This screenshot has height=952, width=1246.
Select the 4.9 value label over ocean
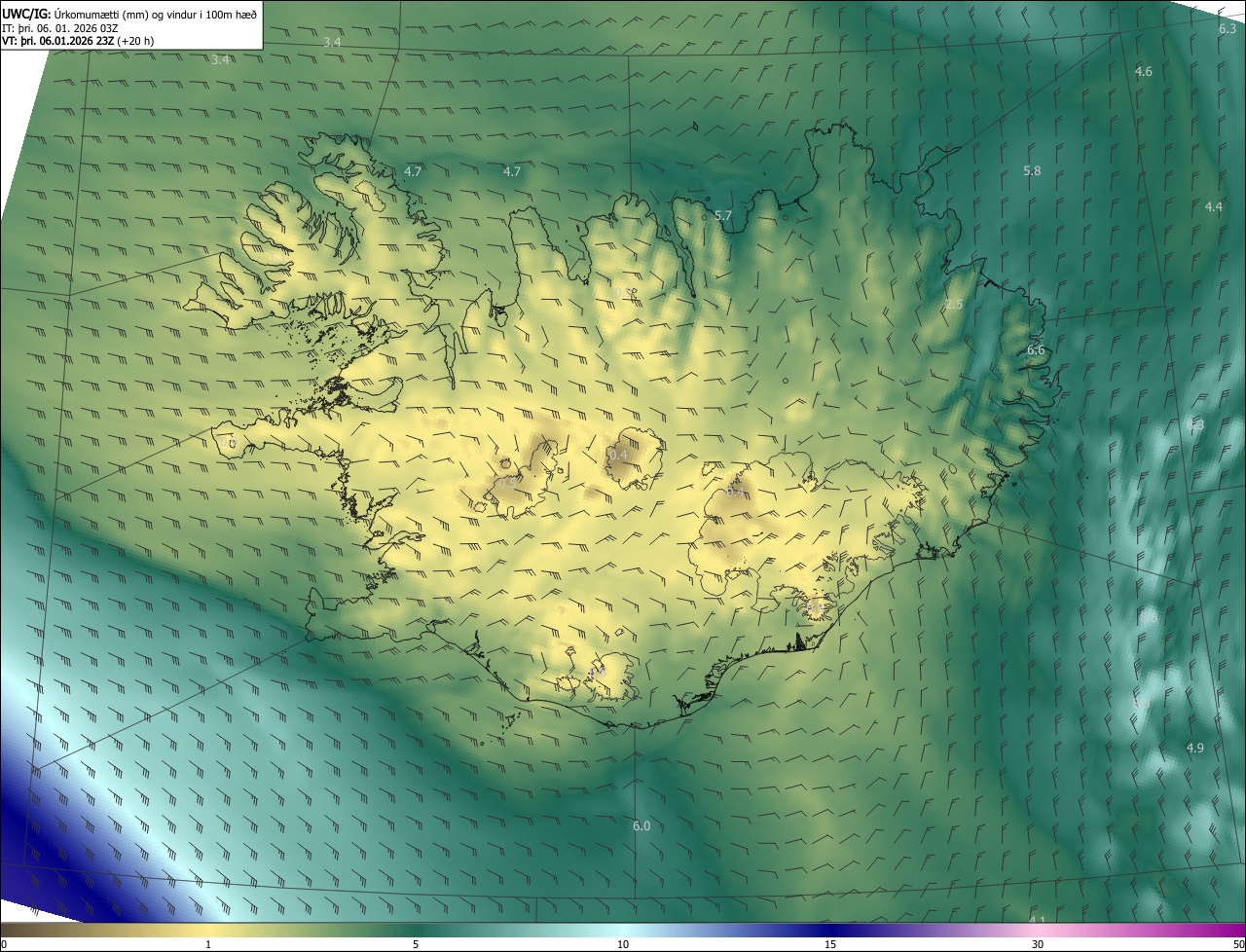pos(1195,748)
